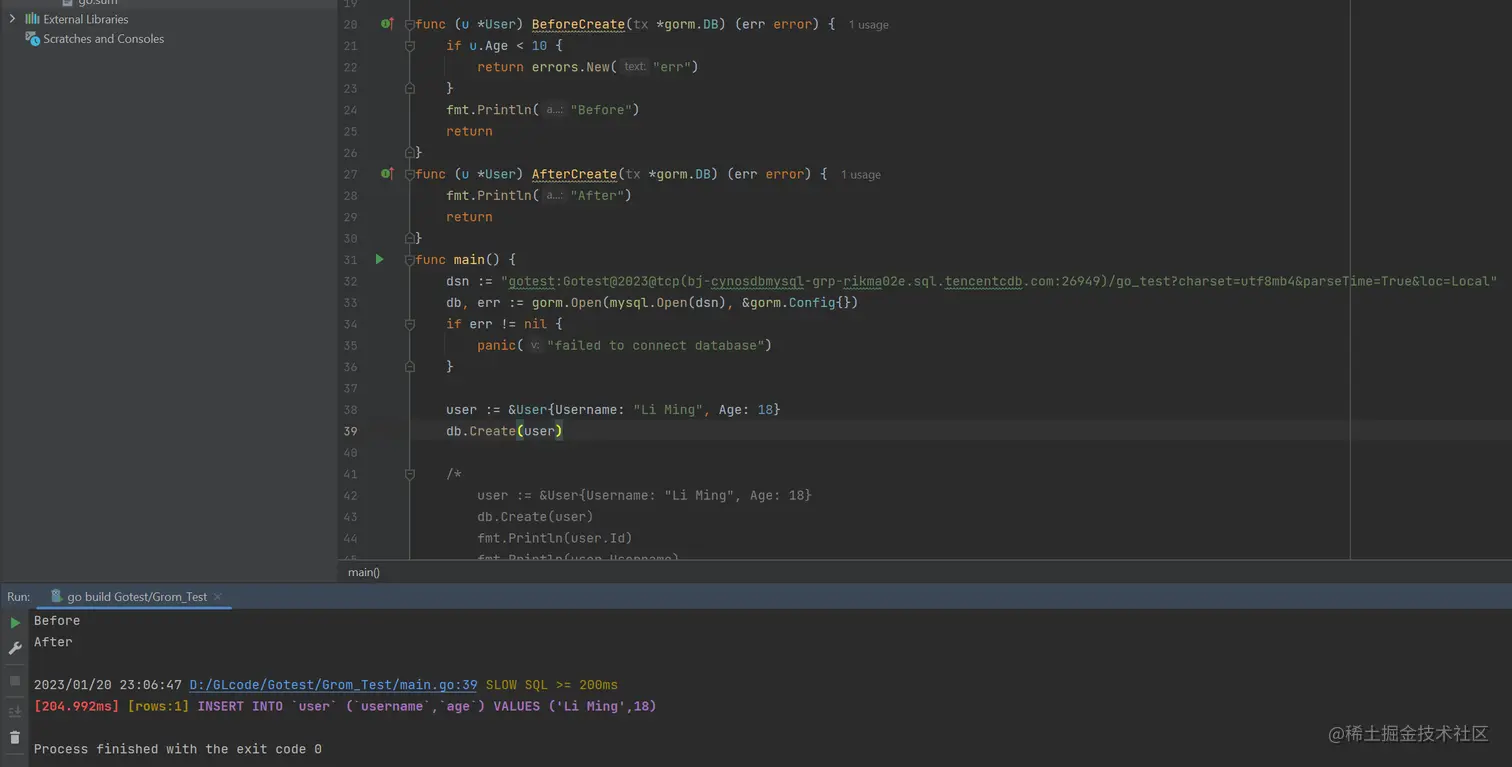Expand the External Libraries tree node

[x=12, y=19]
